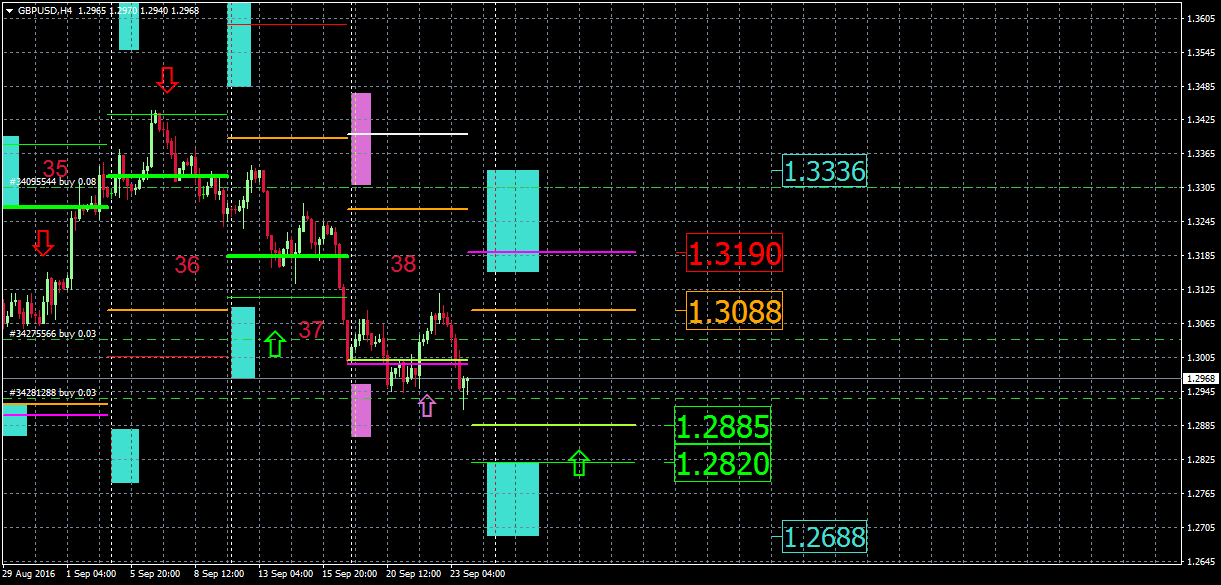The image size is (1221, 585).
Task: Click order label #34095544 buy 0.08
Action: pos(52,181)
